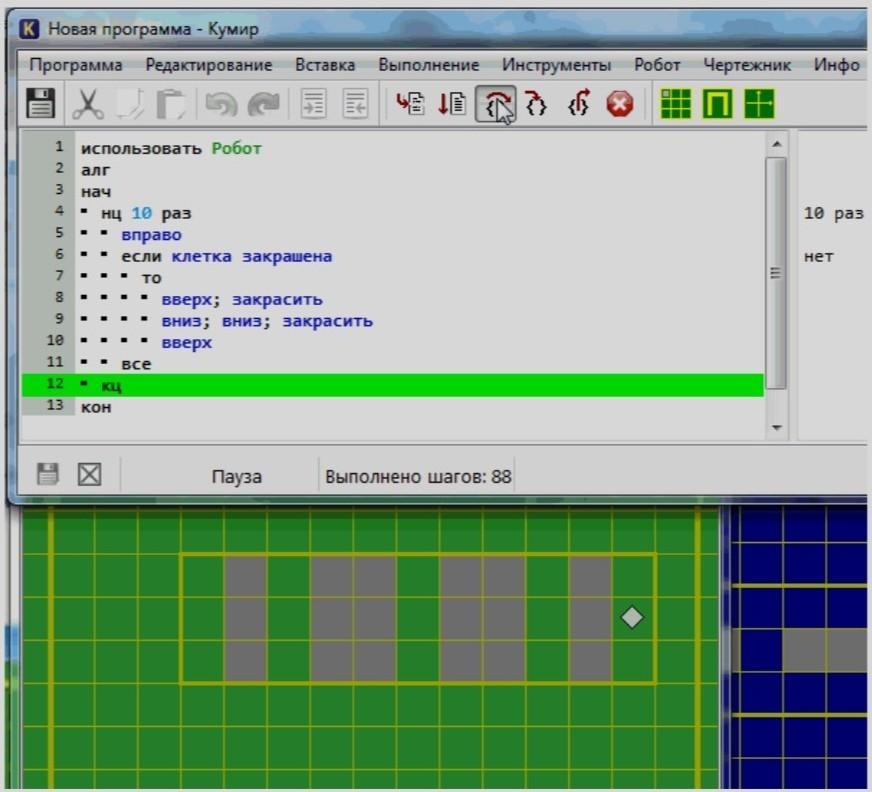Open the Робот menu
The image size is (872, 792).
pos(657,65)
